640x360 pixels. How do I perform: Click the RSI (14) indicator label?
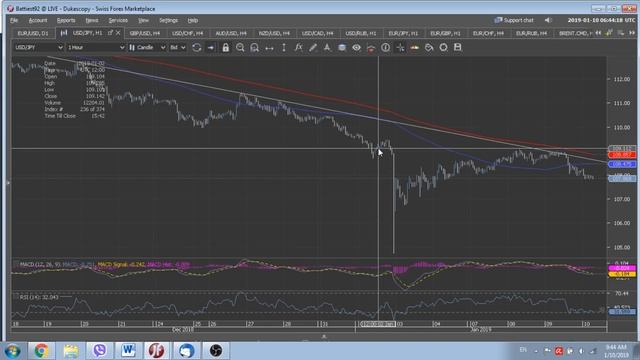tap(39, 297)
